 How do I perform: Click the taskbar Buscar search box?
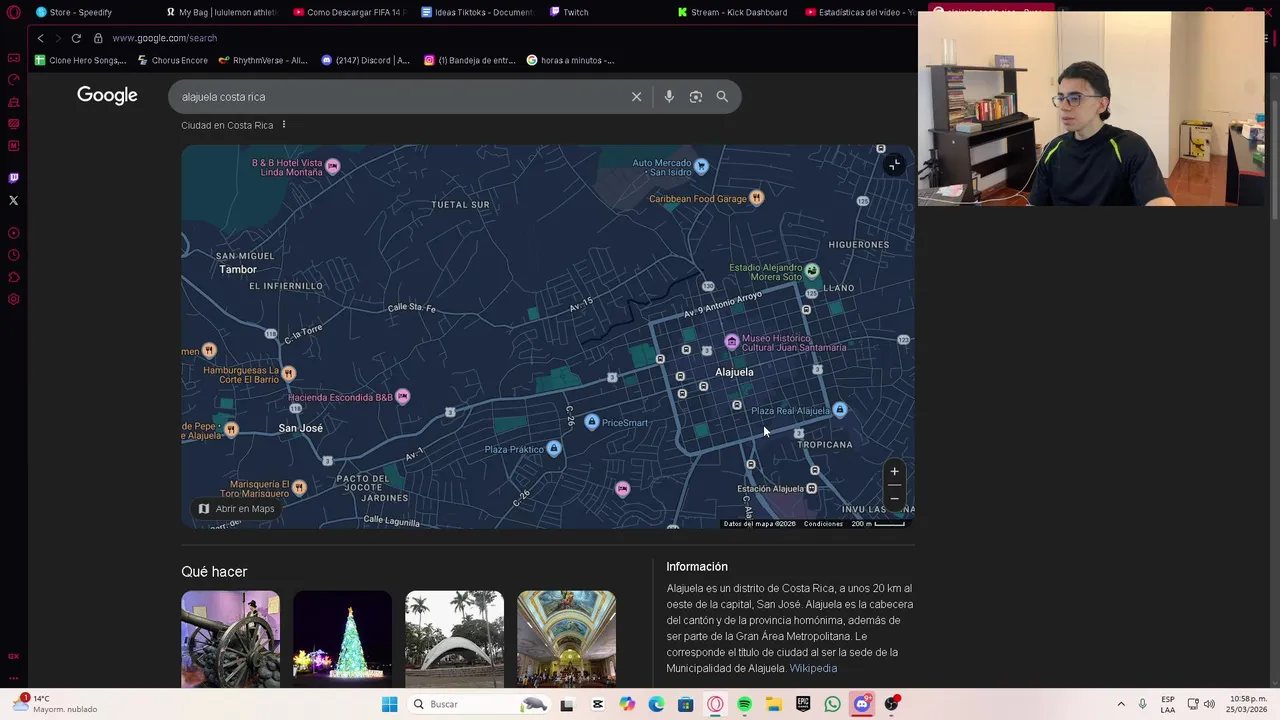479,704
